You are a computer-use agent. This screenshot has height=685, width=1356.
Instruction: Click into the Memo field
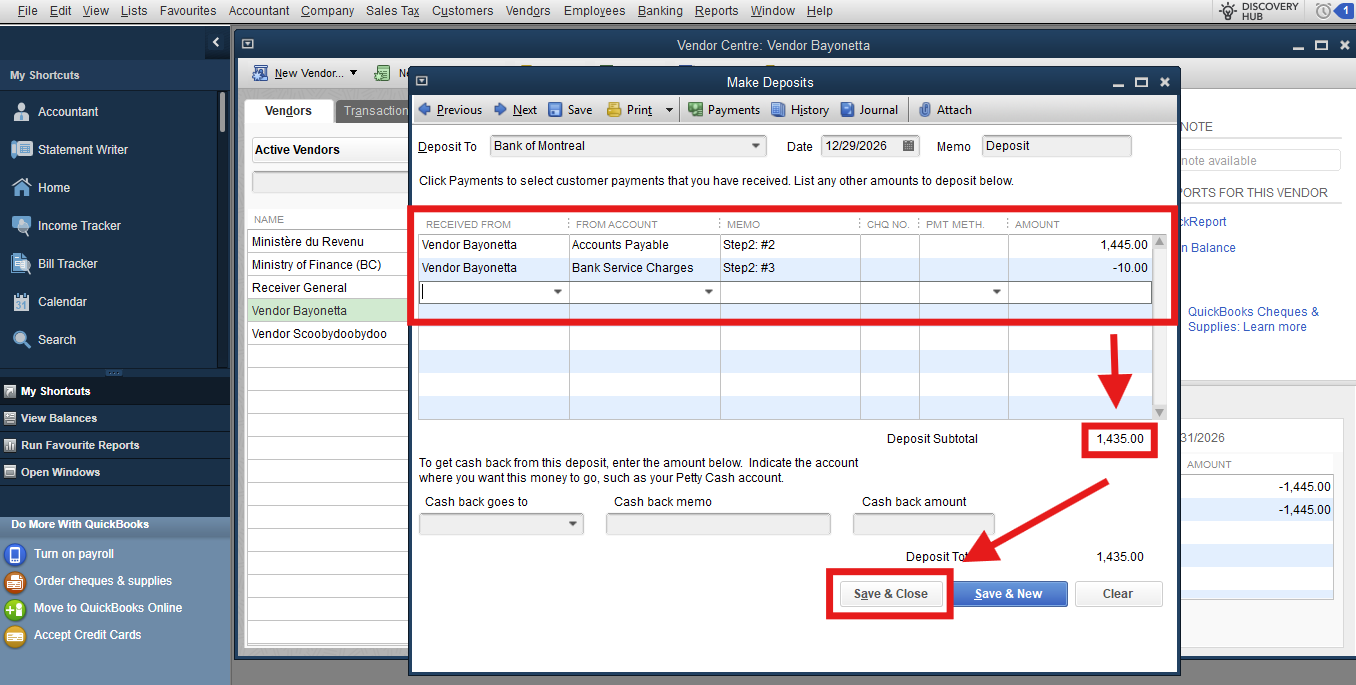pos(1056,146)
